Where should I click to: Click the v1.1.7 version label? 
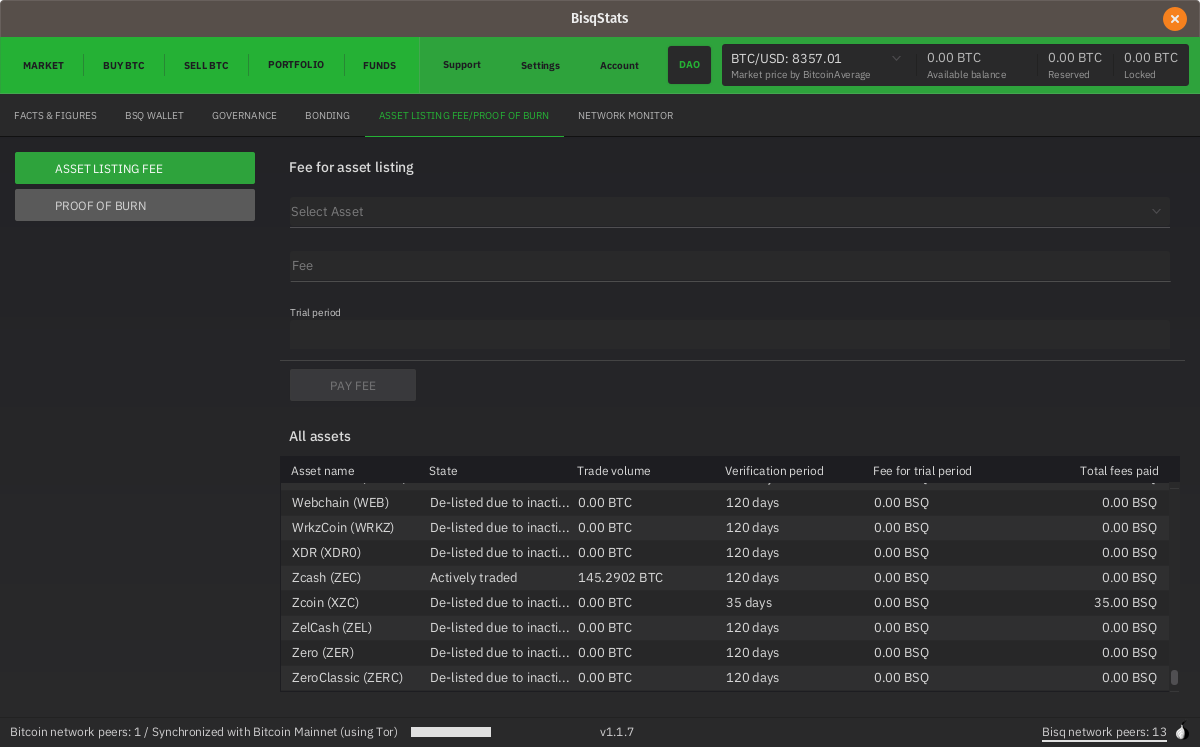(x=617, y=732)
